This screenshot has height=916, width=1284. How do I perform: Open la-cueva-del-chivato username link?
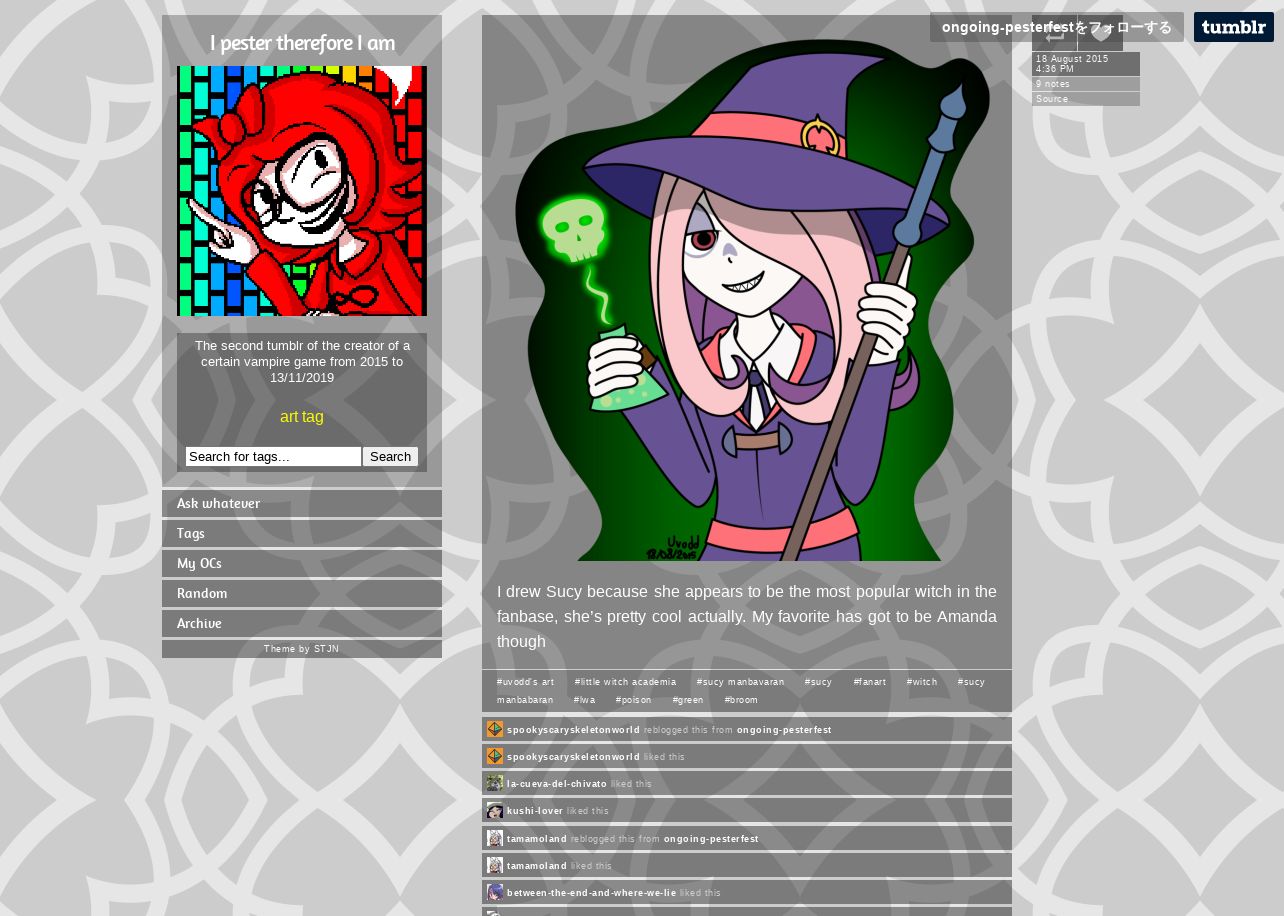click(557, 784)
